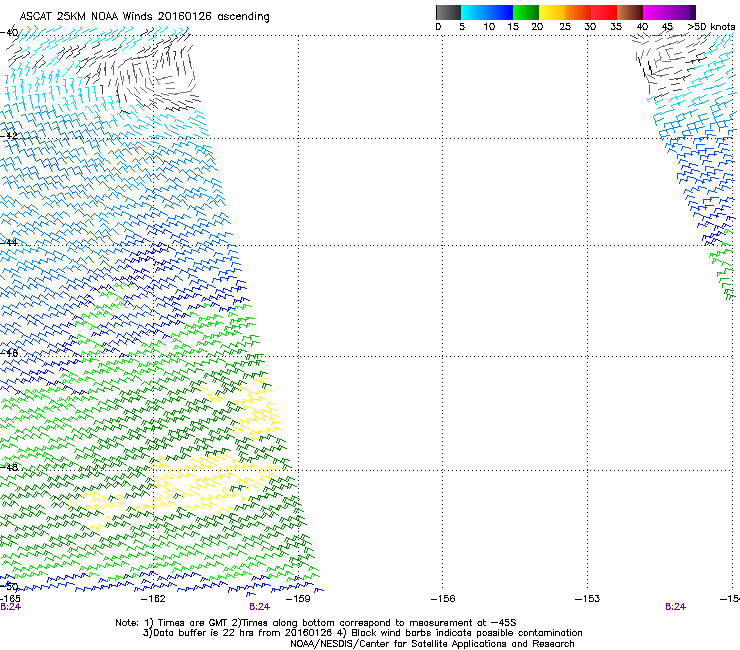Click the yellow 20-25 knots color segment

[552, 12]
